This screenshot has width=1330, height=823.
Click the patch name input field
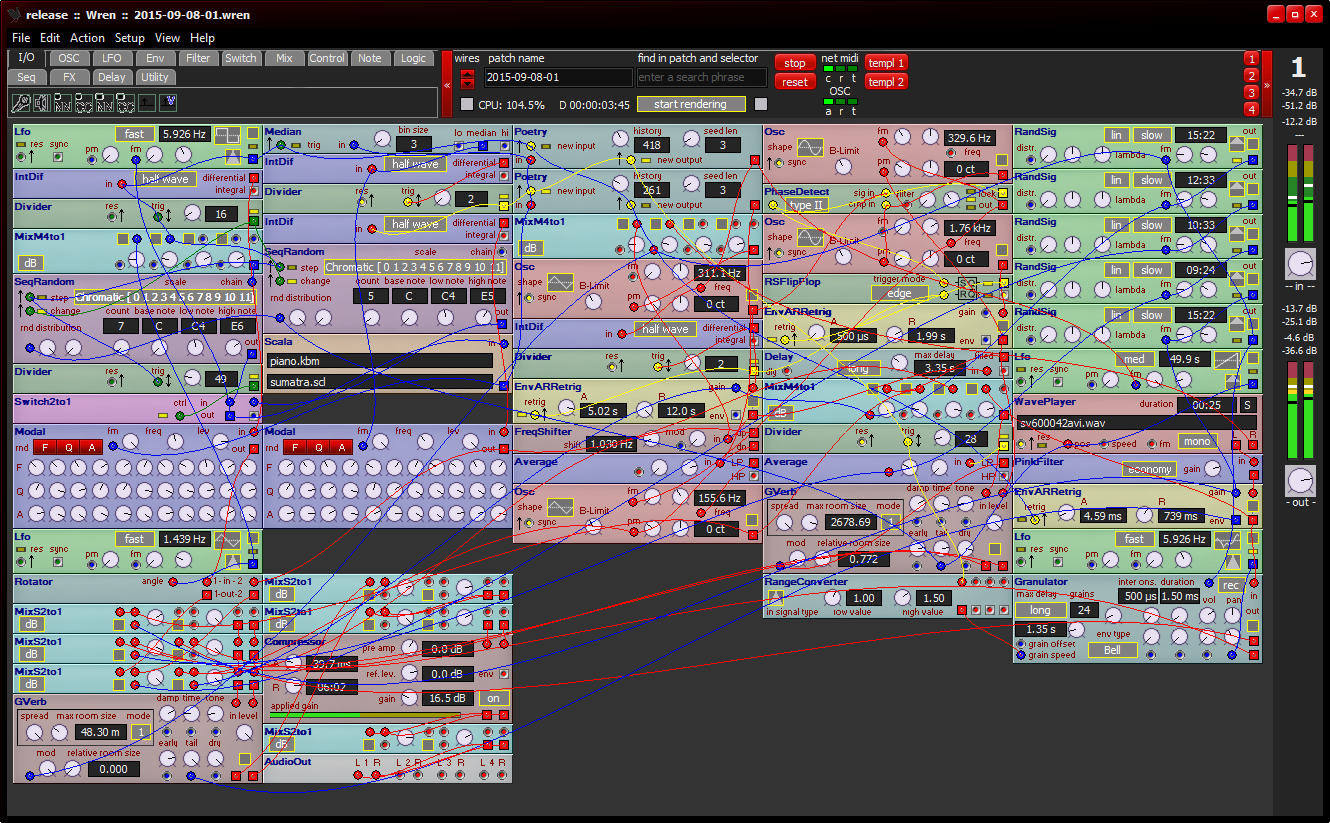click(x=558, y=77)
